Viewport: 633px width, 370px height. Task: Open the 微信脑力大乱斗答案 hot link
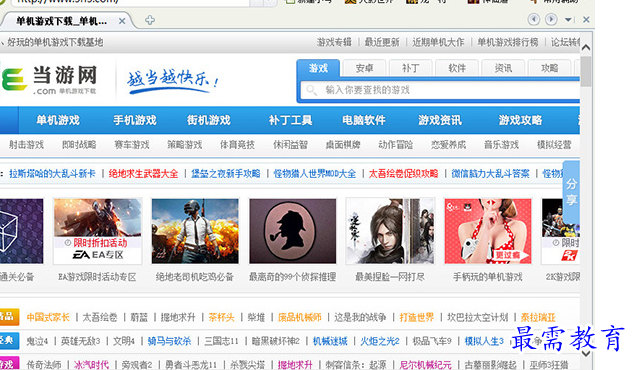point(490,174)
